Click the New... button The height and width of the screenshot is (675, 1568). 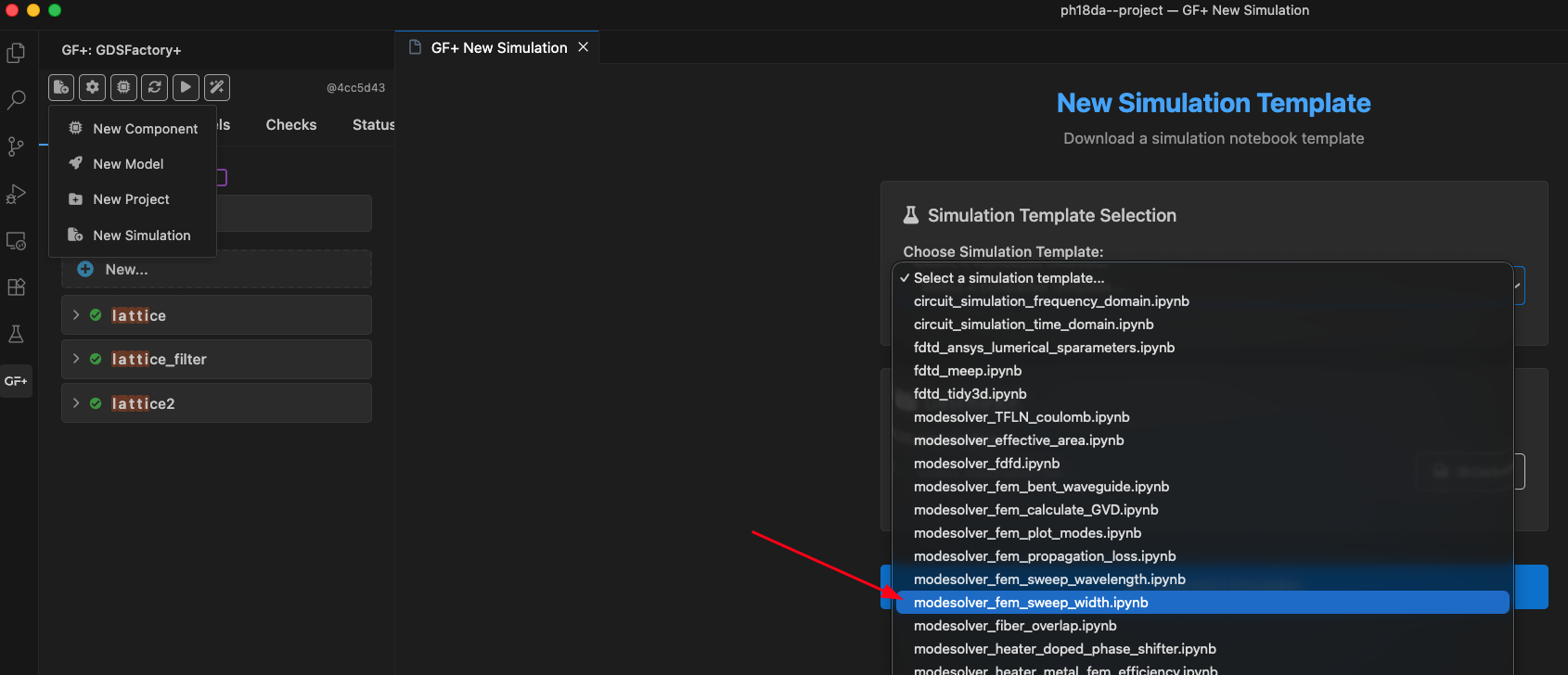coord(216,269)
